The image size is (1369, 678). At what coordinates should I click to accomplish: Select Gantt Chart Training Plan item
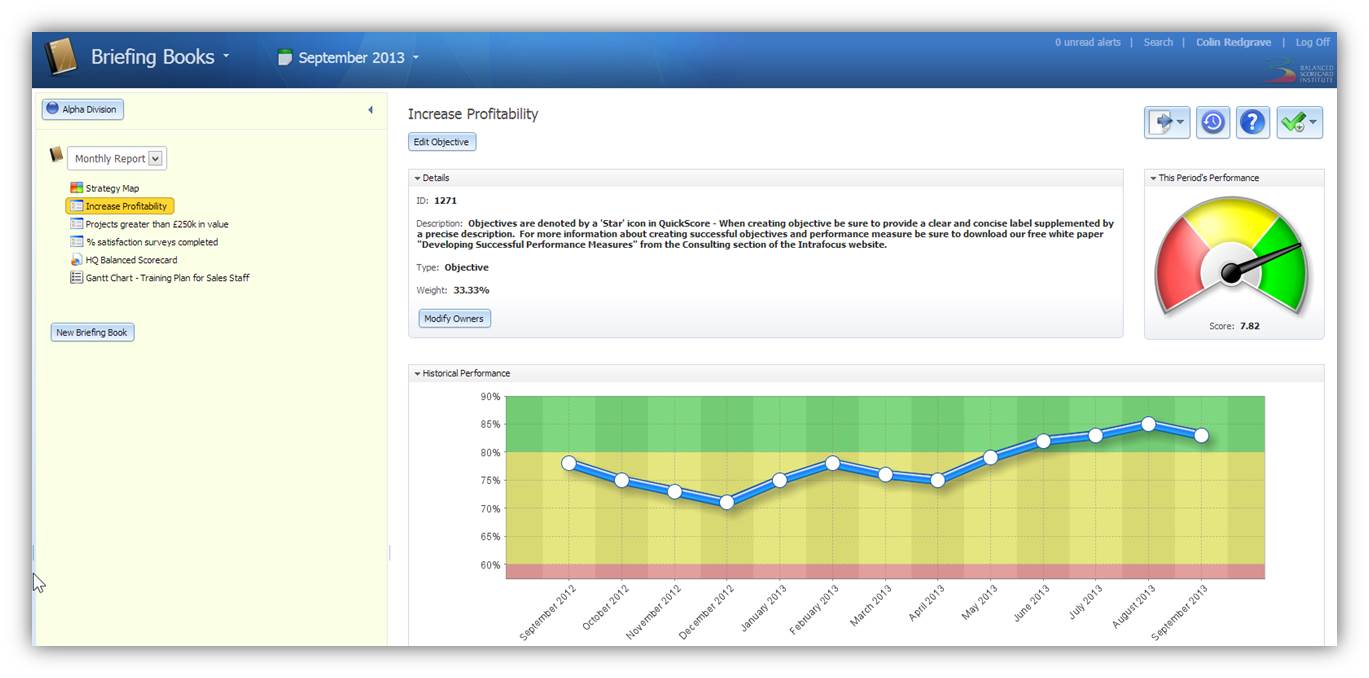pos(167,278)
